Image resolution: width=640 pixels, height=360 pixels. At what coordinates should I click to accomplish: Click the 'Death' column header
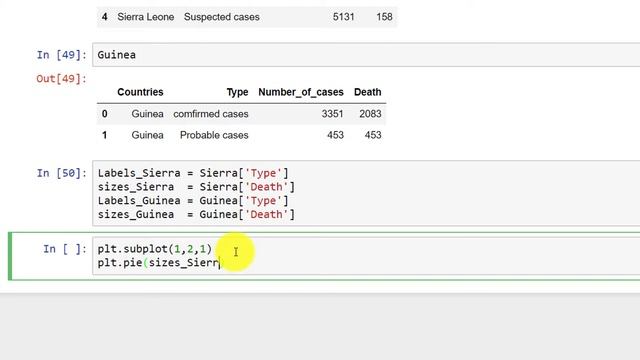pyautogui.click(x=367, y=92)
